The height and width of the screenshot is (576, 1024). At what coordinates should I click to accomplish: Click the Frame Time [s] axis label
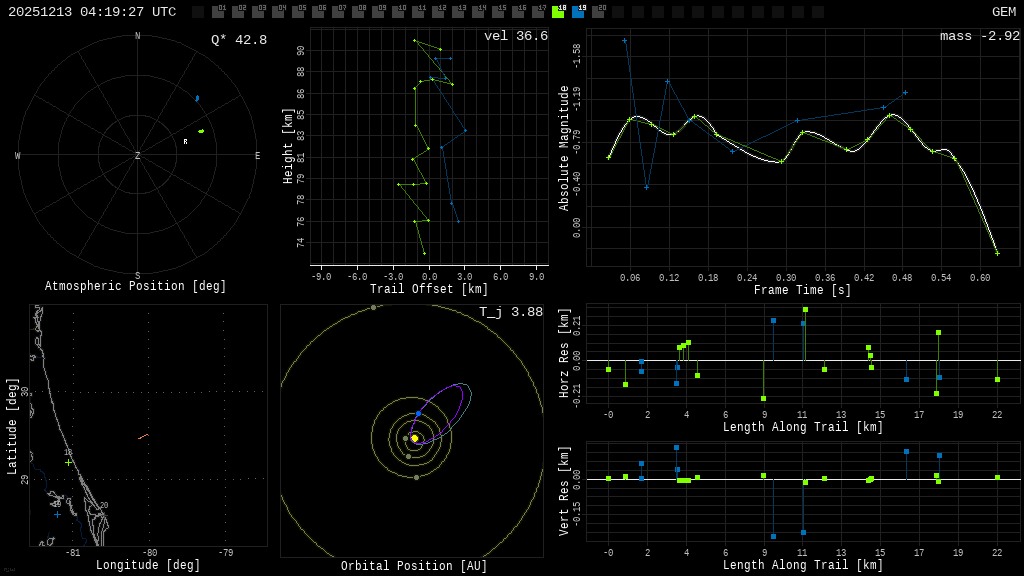[x=803, y=290]
